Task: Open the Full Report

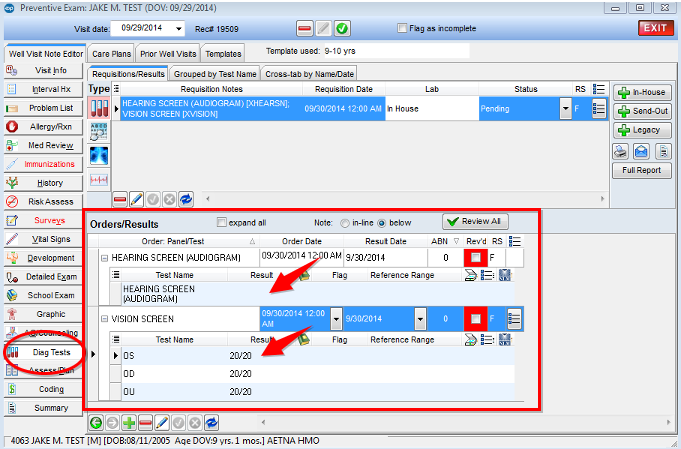Action: pos(642,170)
